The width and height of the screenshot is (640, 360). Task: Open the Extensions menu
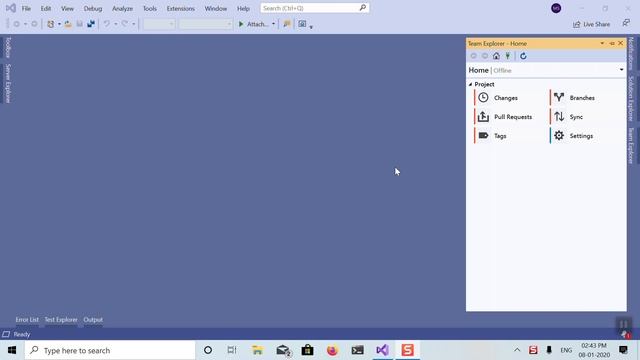click(x=180, y=8)
